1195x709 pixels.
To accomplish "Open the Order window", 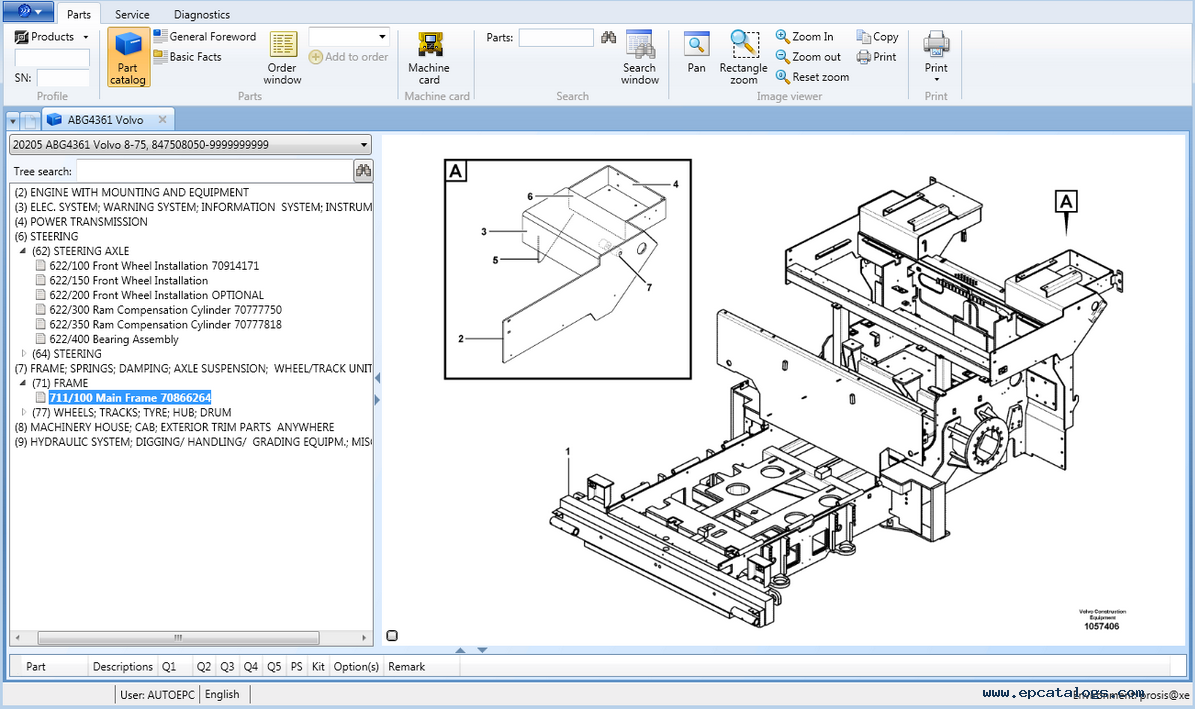I will point(283,57).
